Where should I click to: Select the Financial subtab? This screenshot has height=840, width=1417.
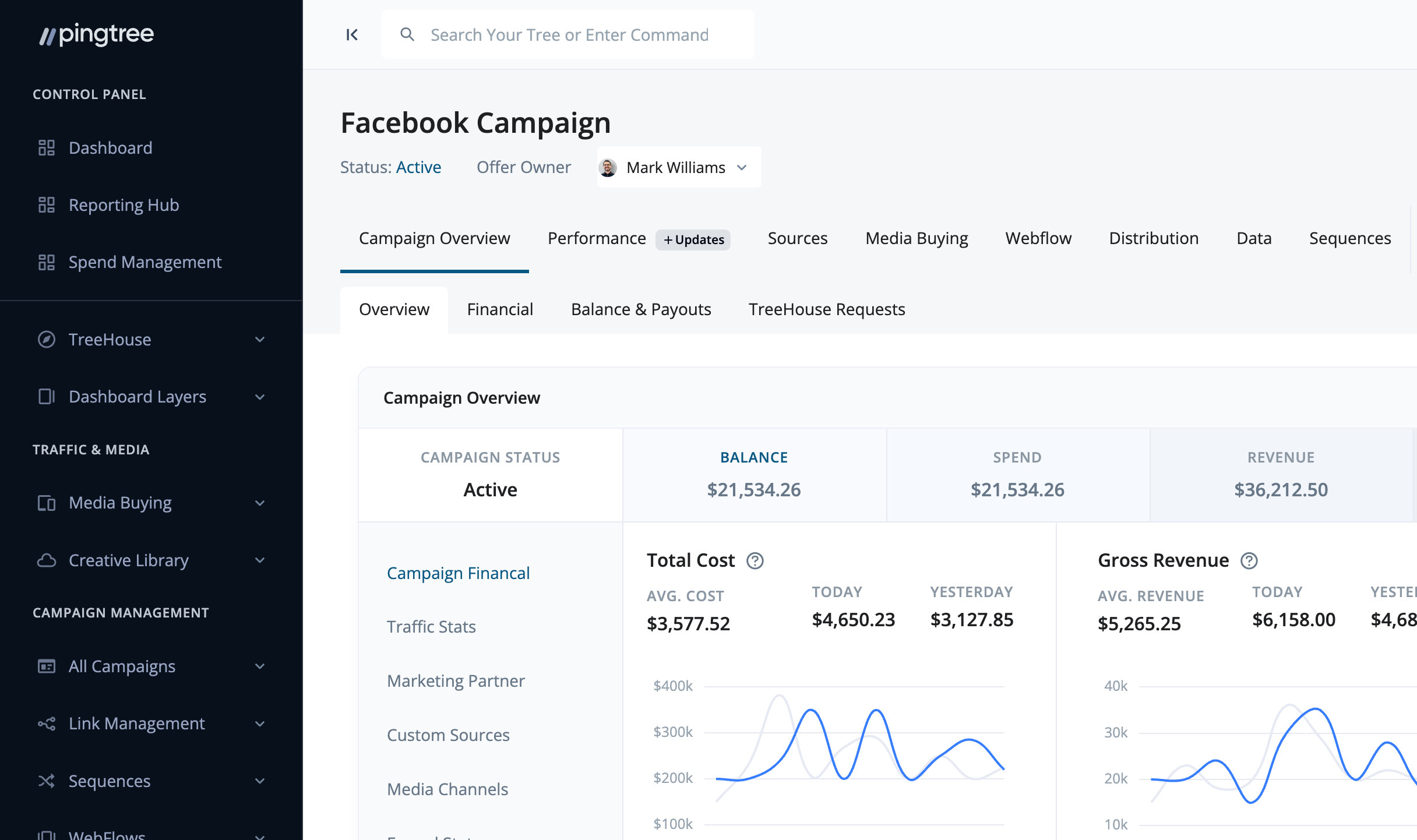[500, 309]
